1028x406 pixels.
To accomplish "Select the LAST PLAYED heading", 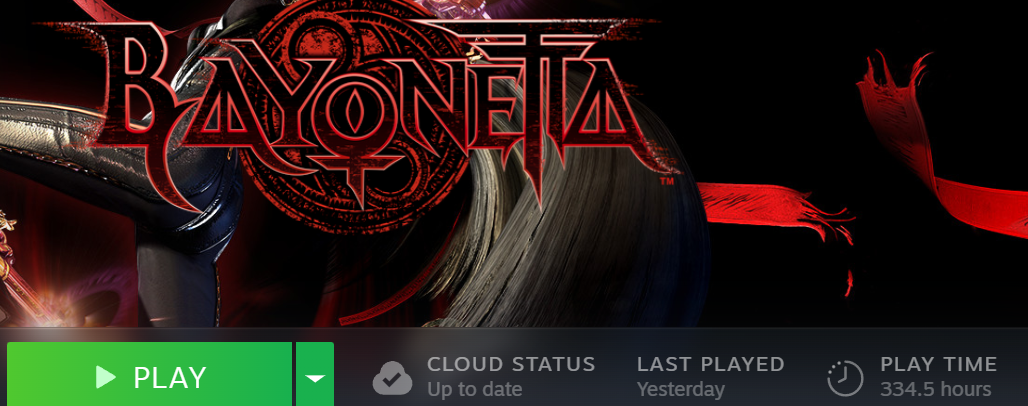I will tap(711, 364).
